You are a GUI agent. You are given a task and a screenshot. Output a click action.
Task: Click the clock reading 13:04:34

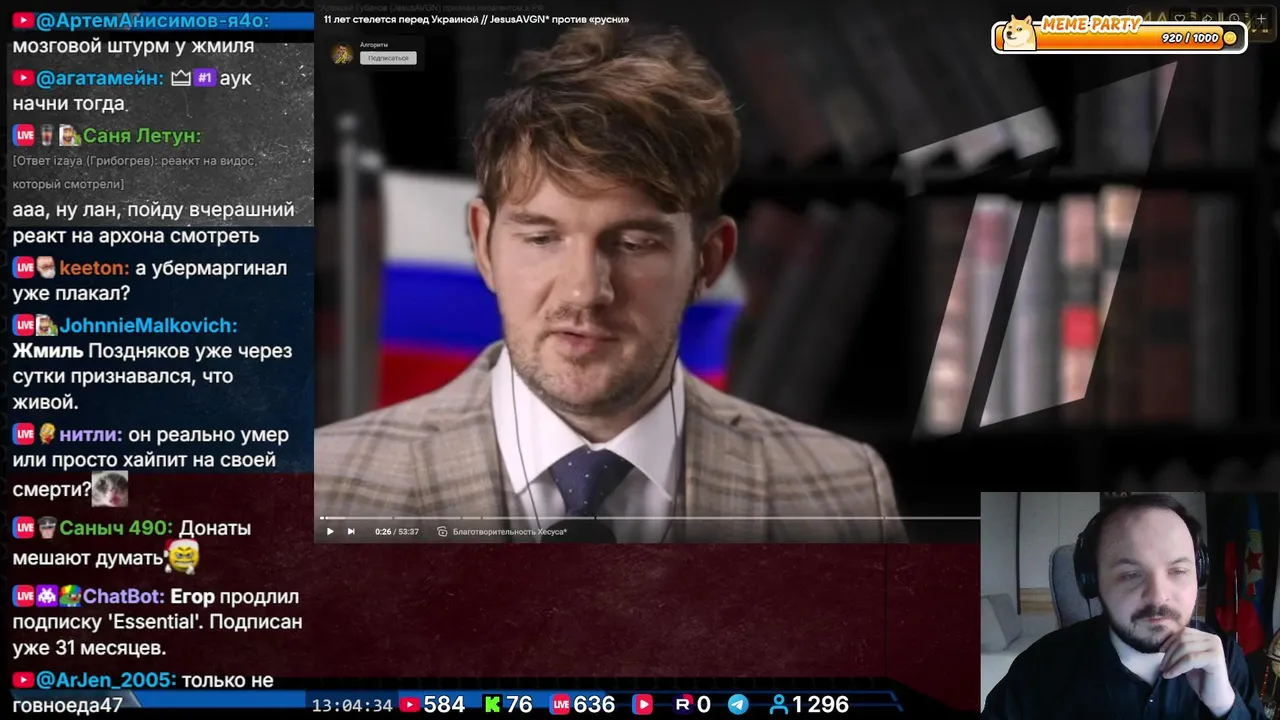[352, 705]
